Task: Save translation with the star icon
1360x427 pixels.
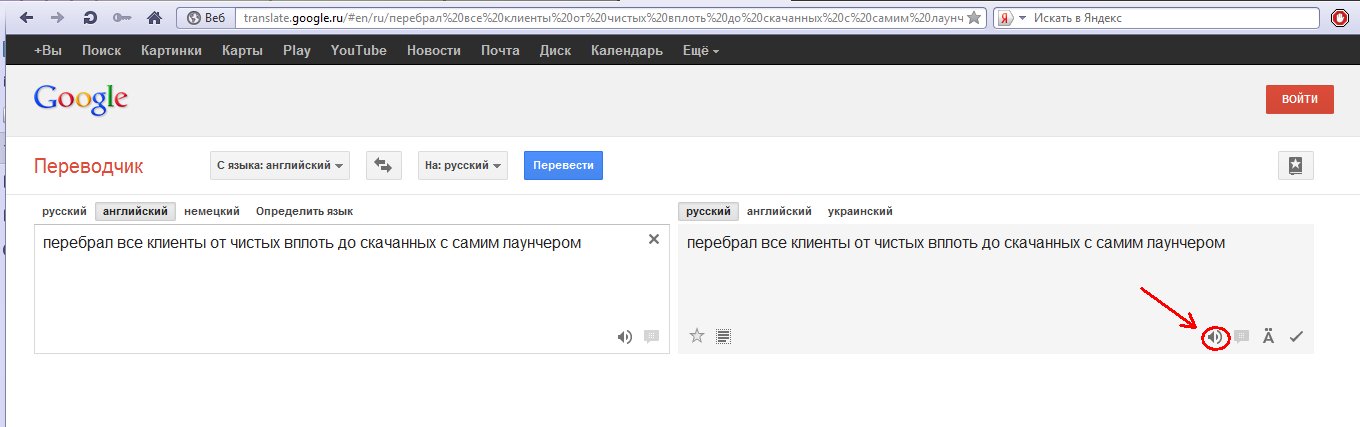Action: coord(697,336)
